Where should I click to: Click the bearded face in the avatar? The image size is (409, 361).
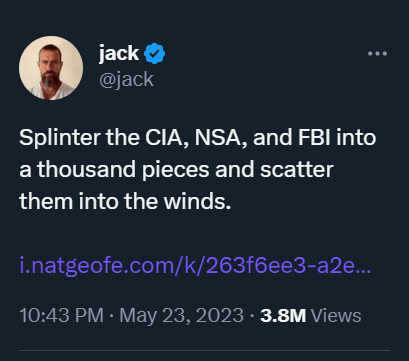click(x=51, y=66)
